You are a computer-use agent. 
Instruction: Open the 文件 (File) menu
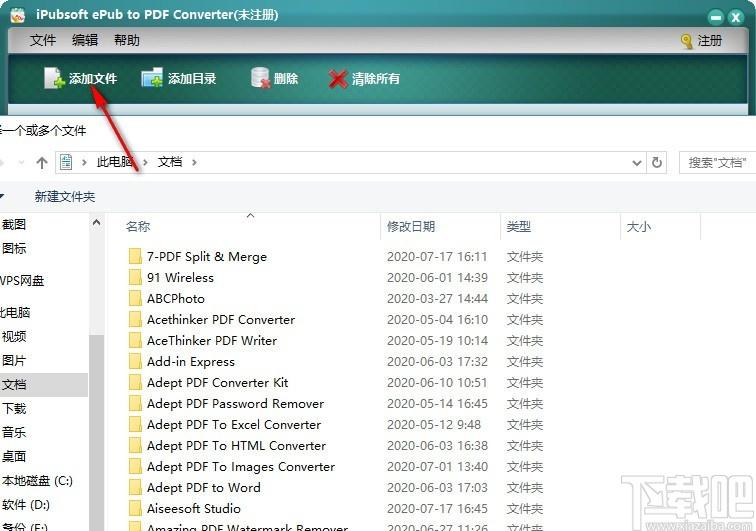tap(43, 40)
